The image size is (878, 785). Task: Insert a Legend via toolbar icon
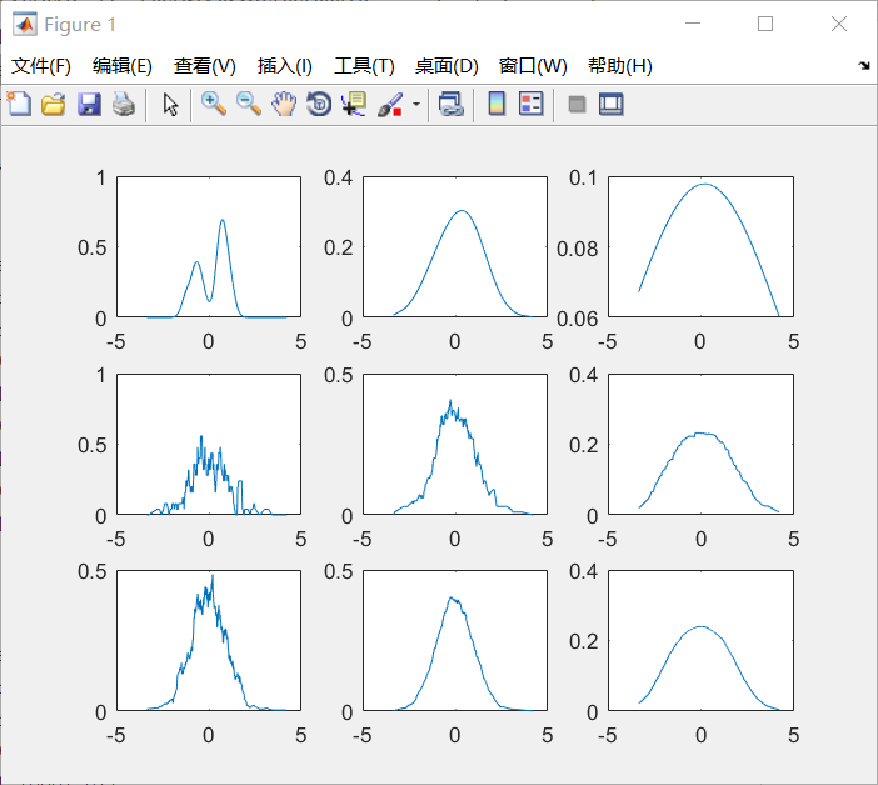click(x=531, y=104)
